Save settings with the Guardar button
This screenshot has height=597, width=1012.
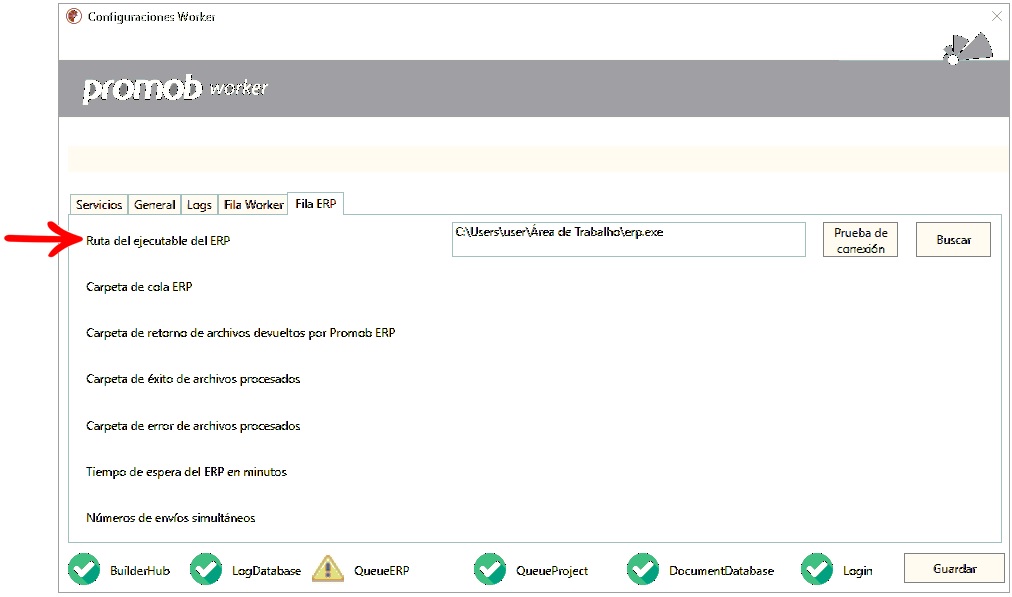point(955,569)
